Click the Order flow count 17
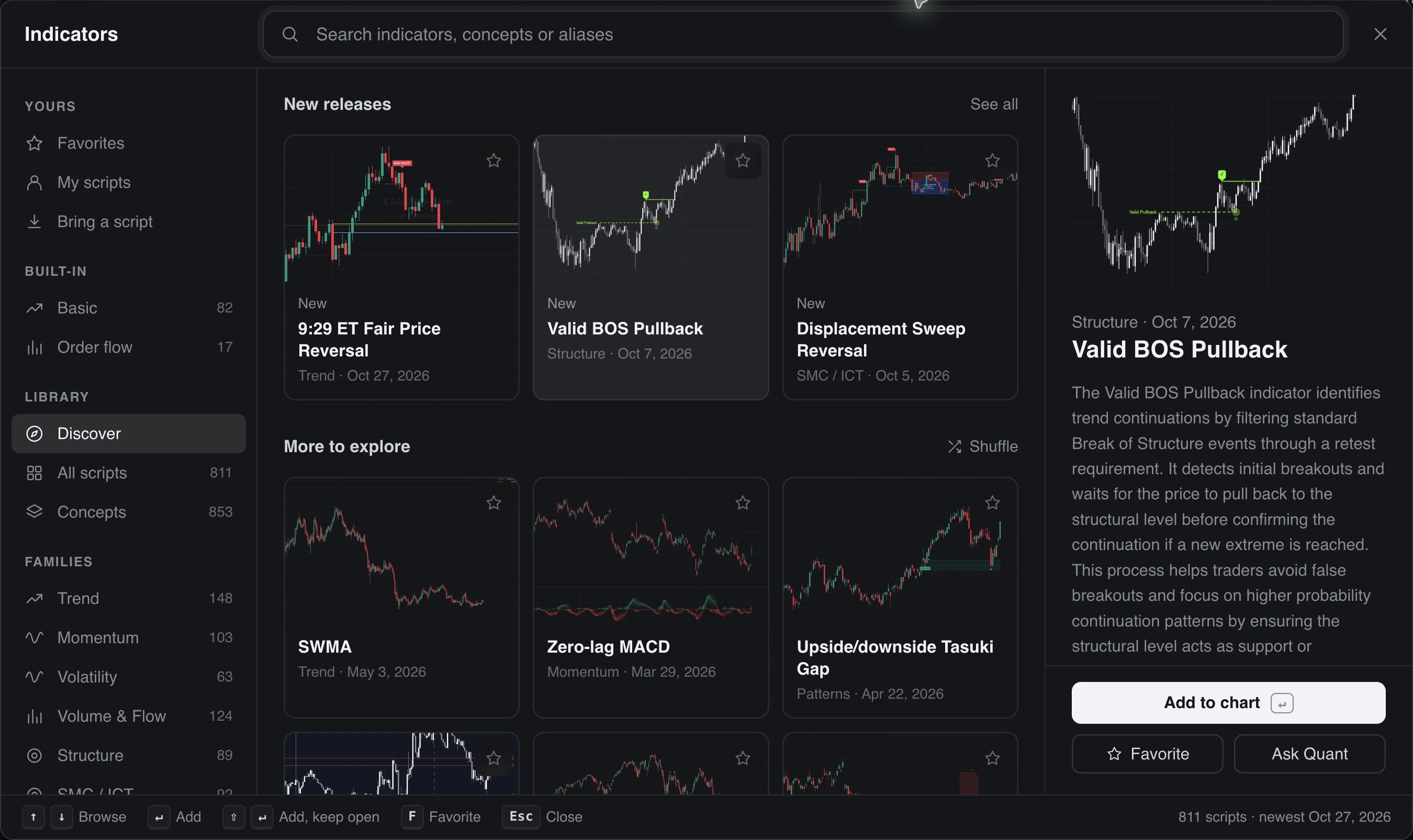1413x840 pixels. click(225, 347)
